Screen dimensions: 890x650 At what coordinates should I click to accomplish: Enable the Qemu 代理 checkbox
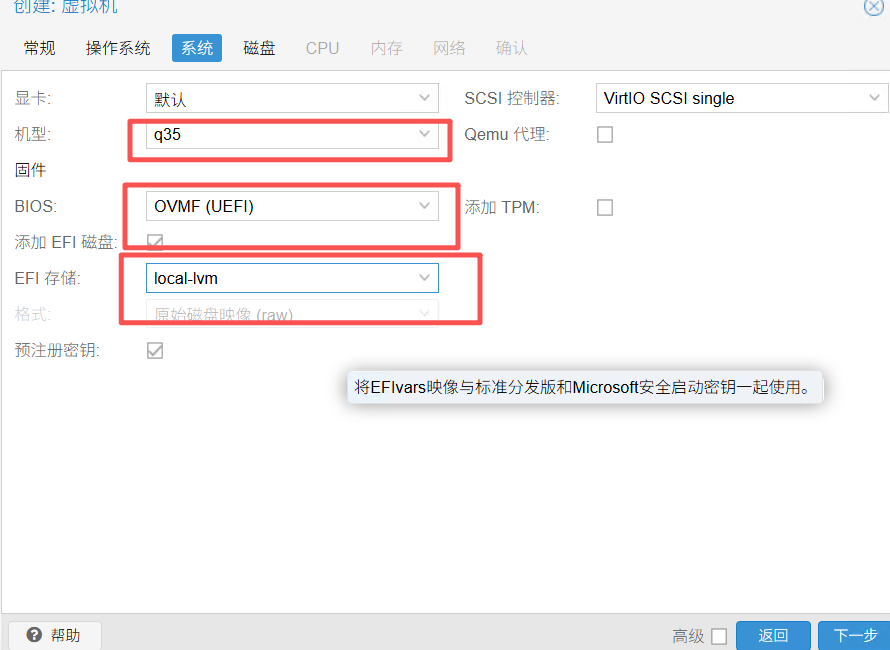pos(605,134)
